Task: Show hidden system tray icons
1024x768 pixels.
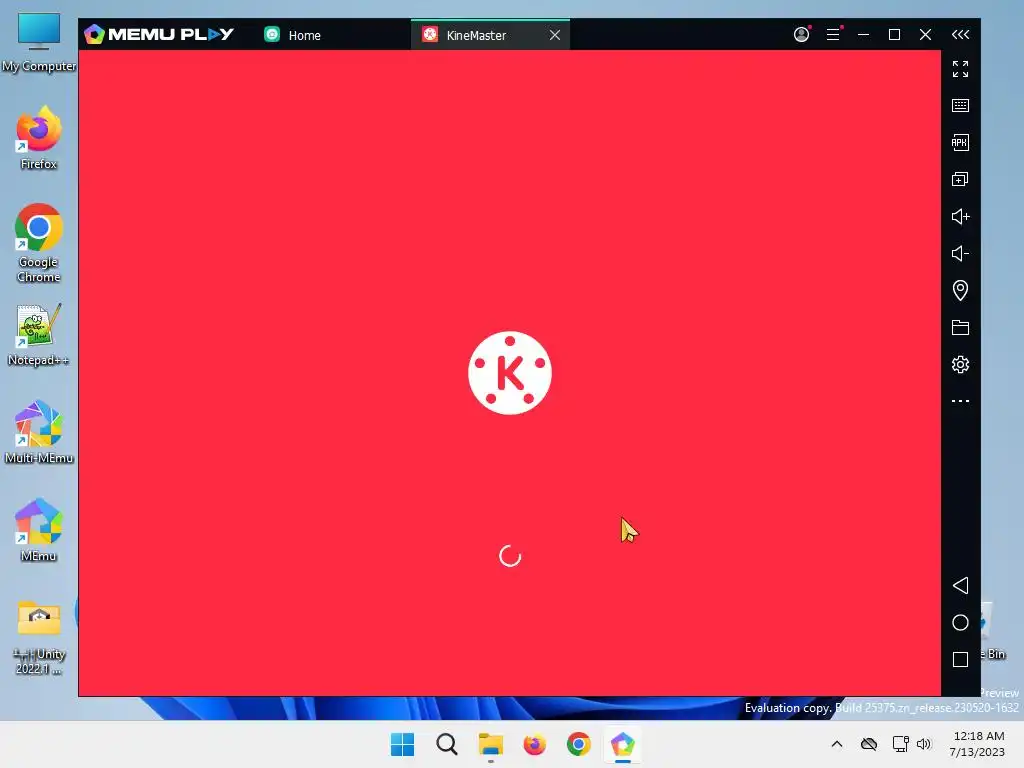Action: 837,744
